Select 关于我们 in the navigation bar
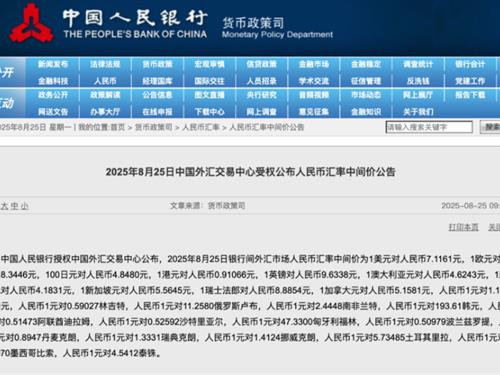The width and height of the screenshot is (500, 375). click(x=418, y=112)
